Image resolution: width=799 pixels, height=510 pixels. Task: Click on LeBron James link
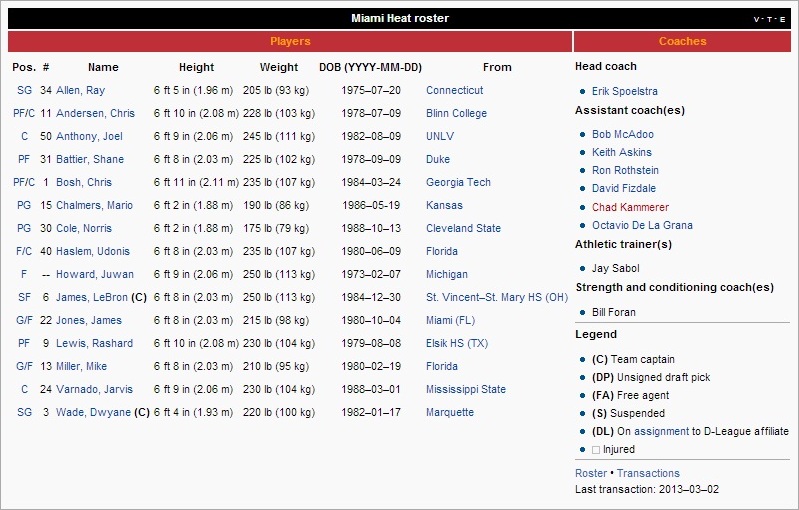[92, 297]
